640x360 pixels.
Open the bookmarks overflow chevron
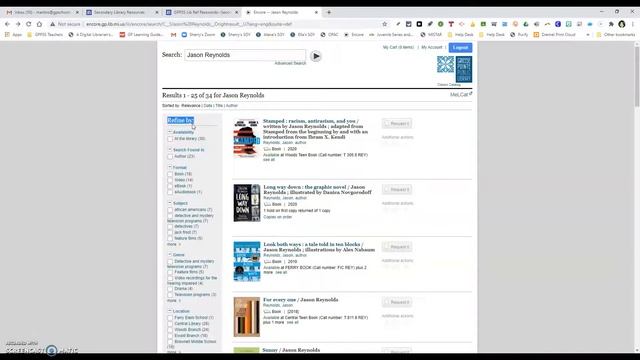point(588,35)
